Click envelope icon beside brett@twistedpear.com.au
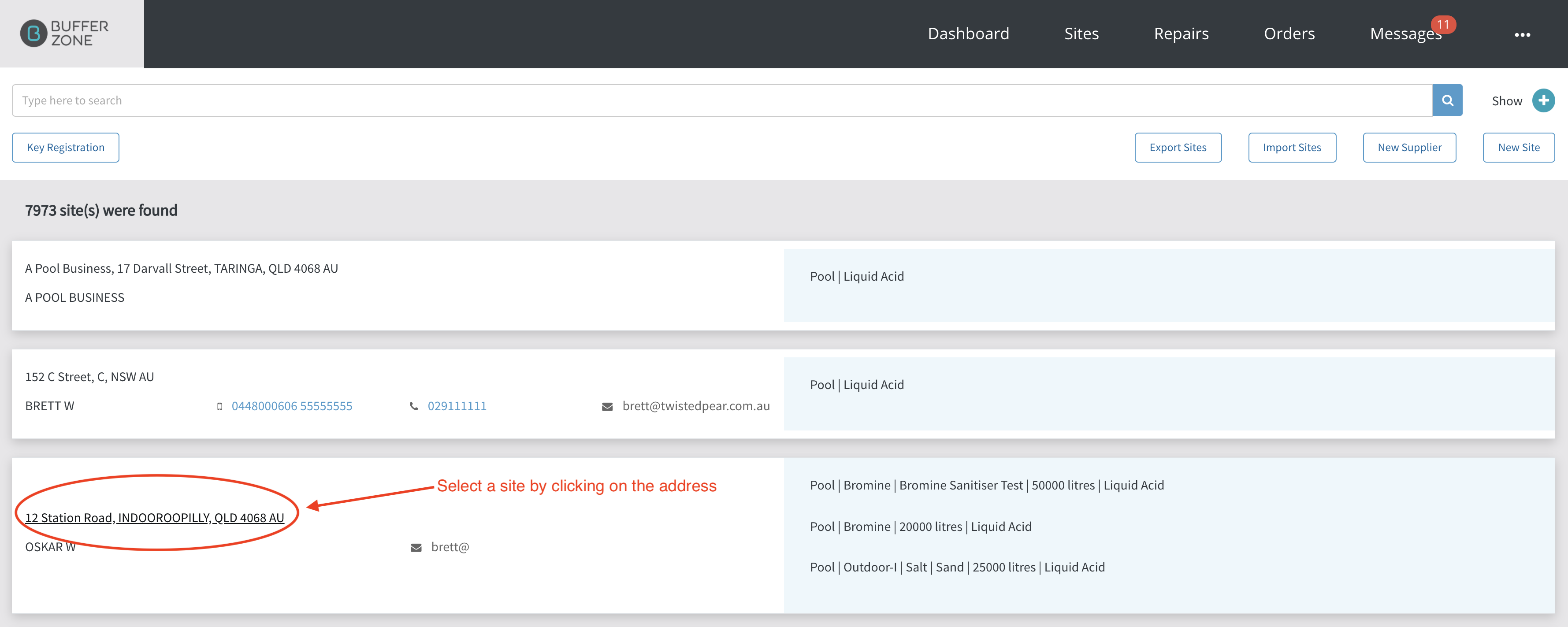1568x627 pixels. [607, 406]
